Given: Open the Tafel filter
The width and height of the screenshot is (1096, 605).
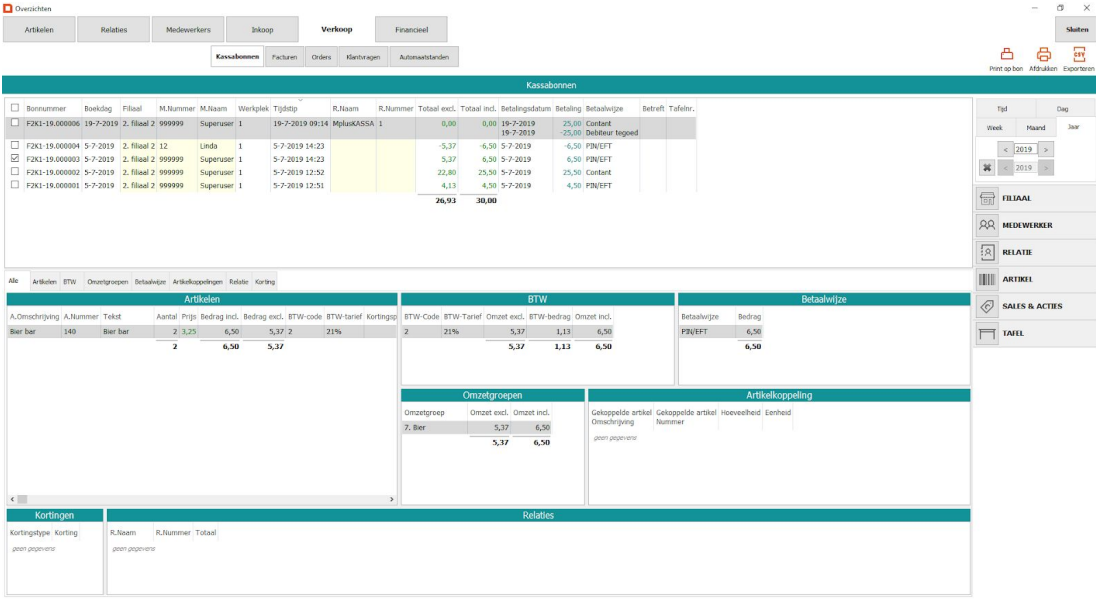Looking at the screenshot, I should (x=1034, y=333).
